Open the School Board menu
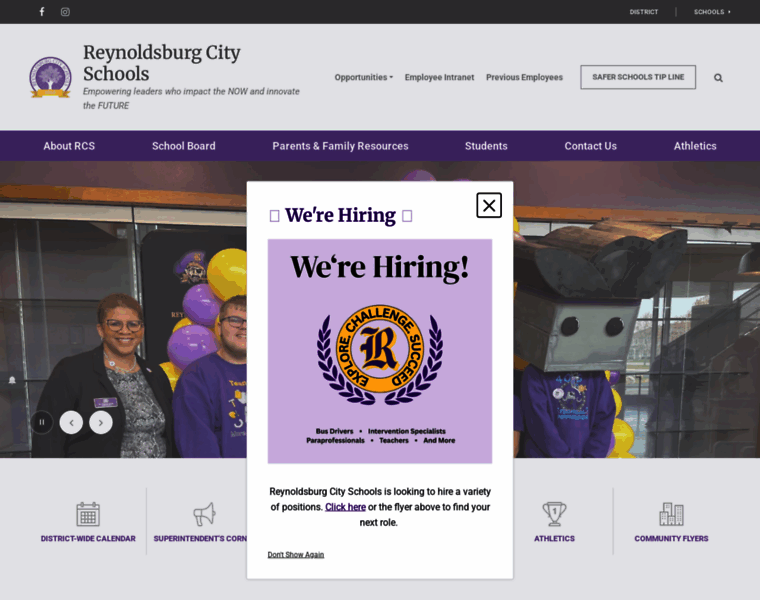The image size is (760, 600). tap(184, 146)
